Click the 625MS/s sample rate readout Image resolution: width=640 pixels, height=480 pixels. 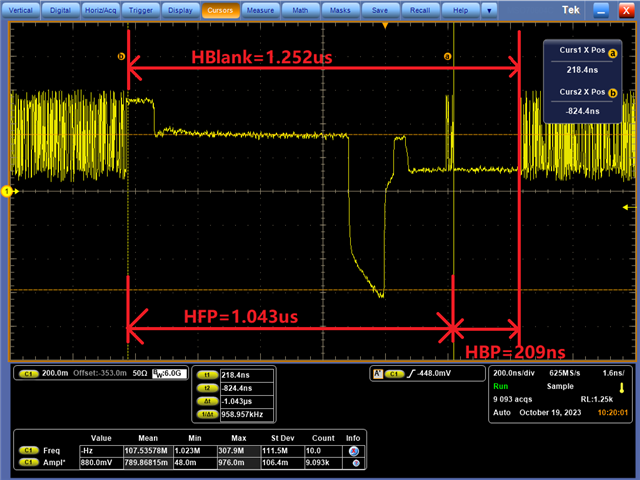564,373
